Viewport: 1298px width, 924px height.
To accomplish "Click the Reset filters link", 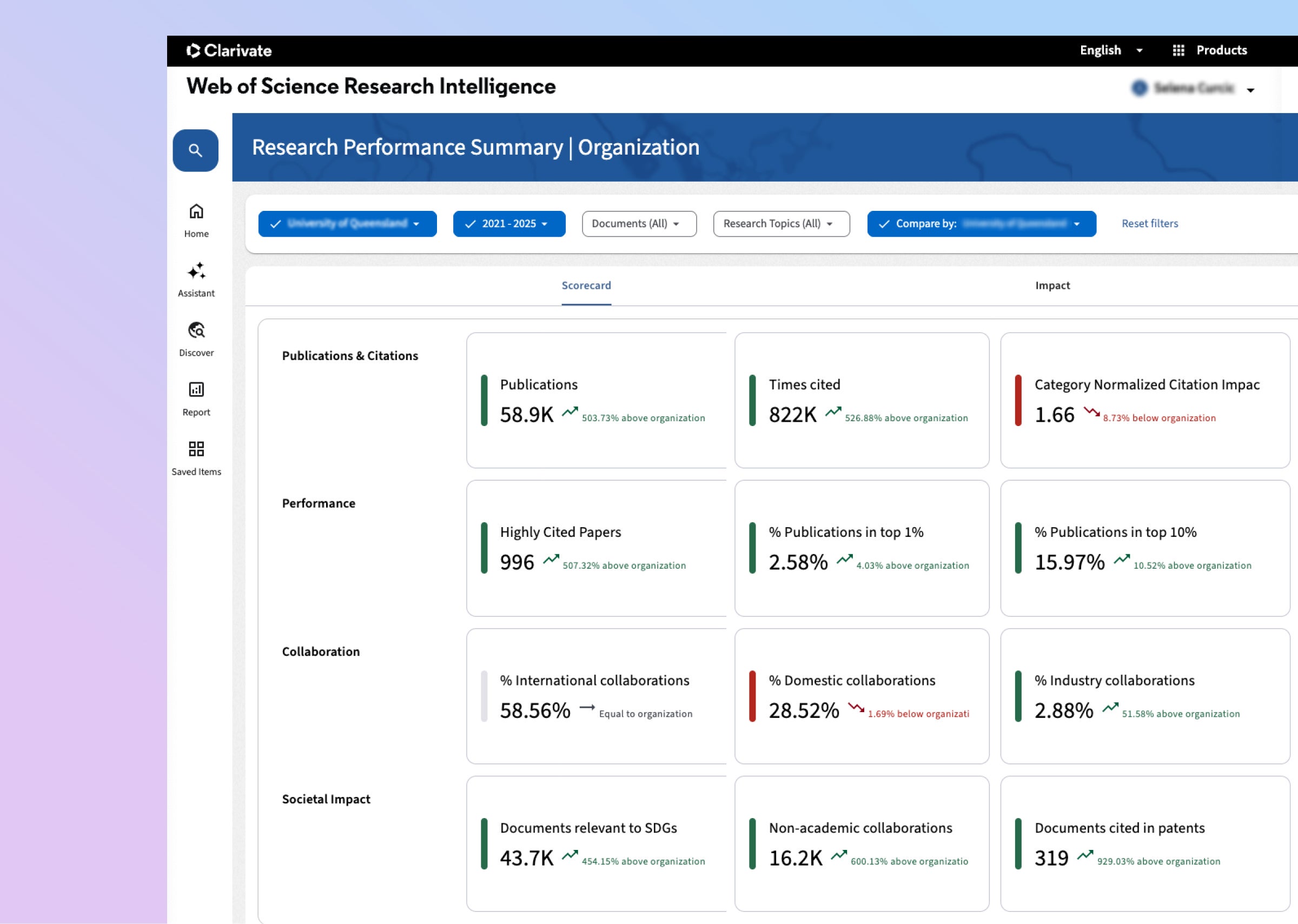I will pyautogui.click(x=1149, y=224).
